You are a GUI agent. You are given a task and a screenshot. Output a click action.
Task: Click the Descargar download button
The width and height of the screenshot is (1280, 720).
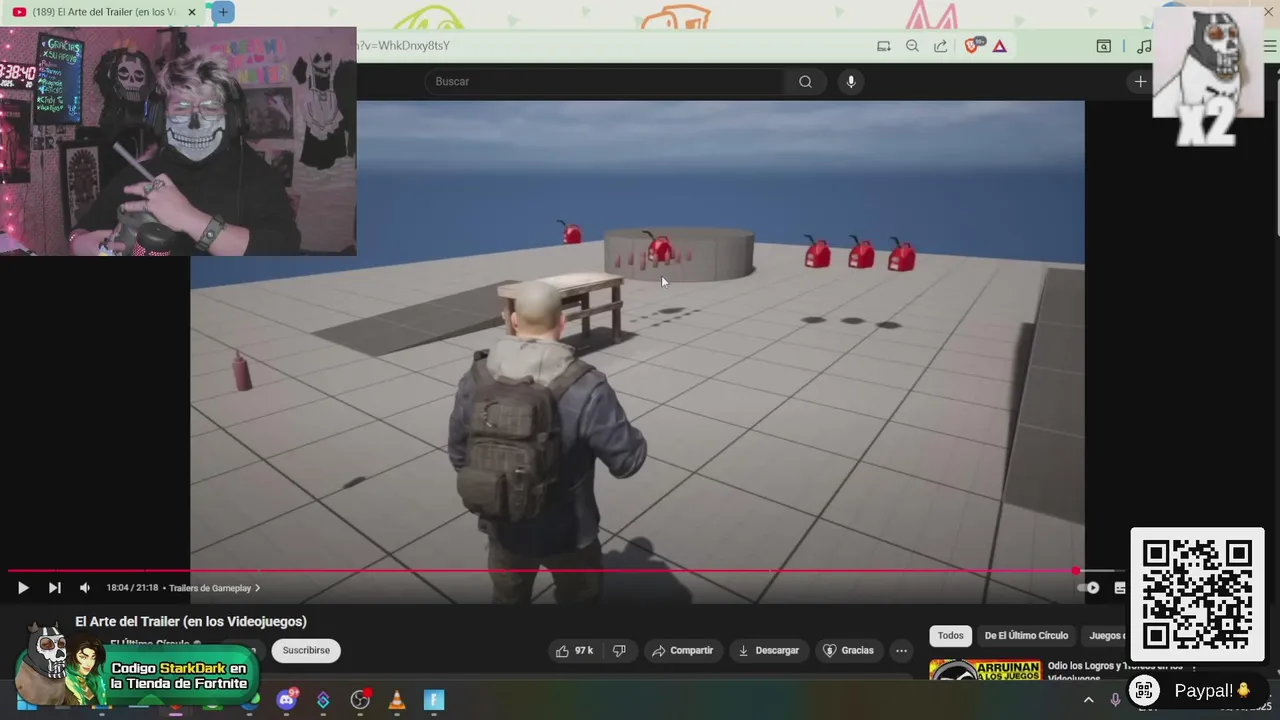[x=768, y=650]
